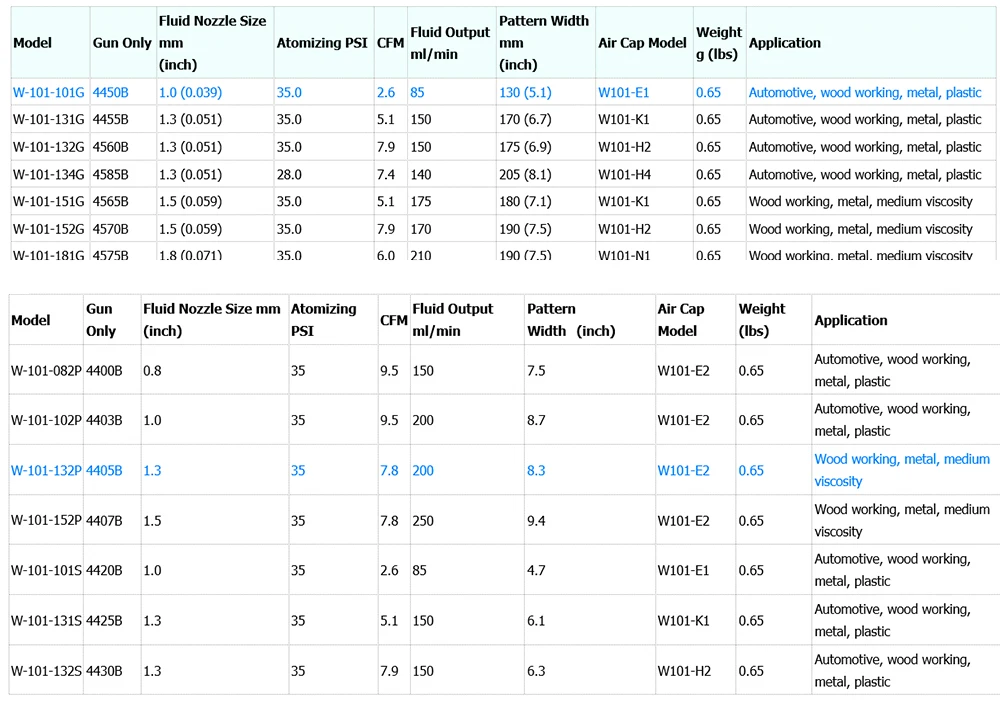This screenshot has height=707, width=1000.
Task: Click the blue 'Wood working, metal, medium viscosity' link
Action: (902, 470)
